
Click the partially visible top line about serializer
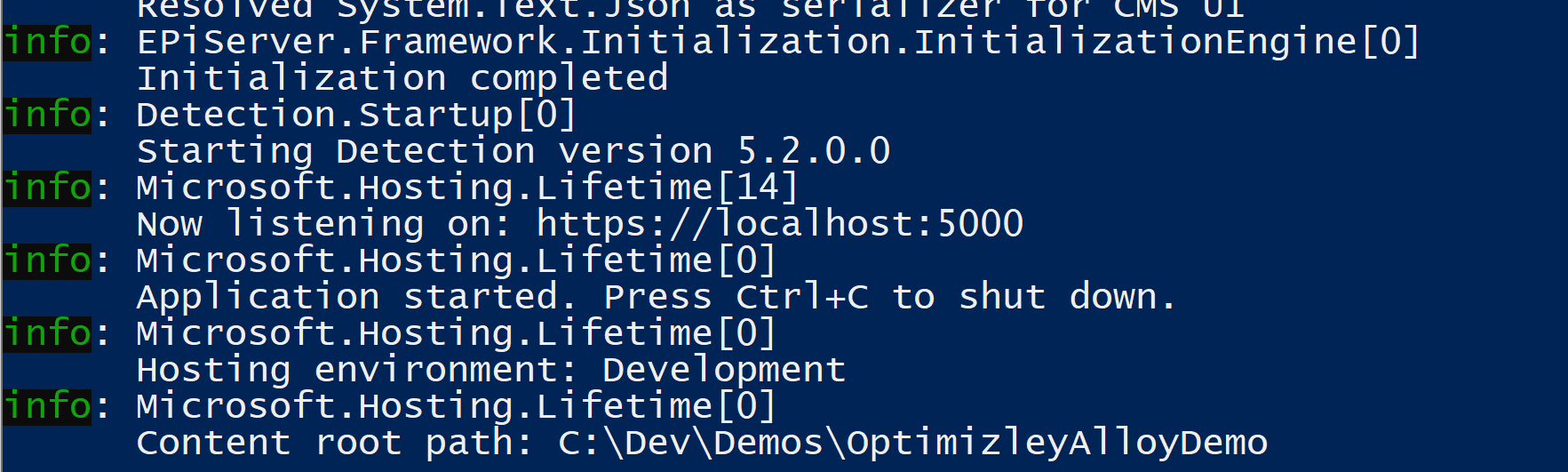click(x=691, y=10)
